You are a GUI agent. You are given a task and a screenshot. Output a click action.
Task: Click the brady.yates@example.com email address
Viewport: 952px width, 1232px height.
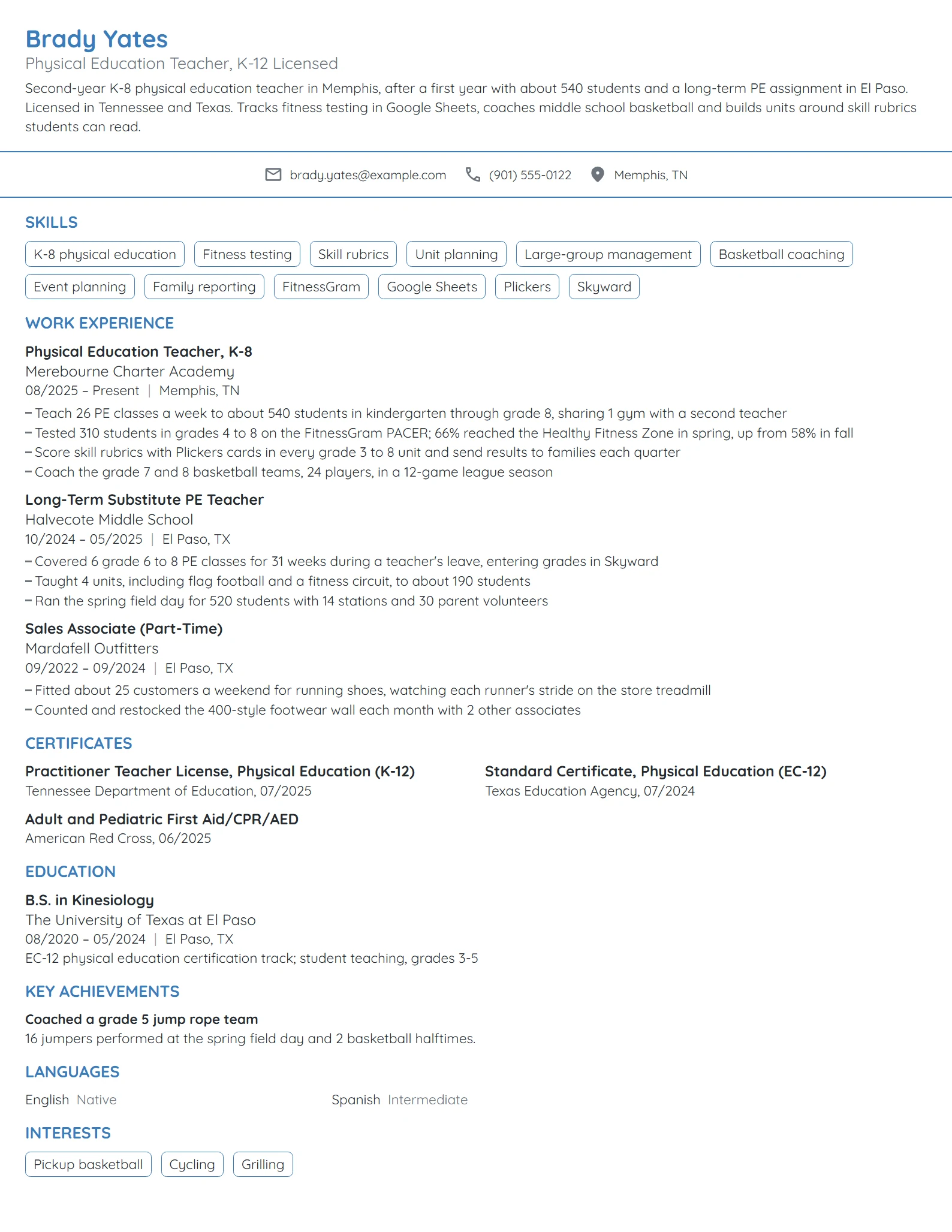[x=368, y=175]
